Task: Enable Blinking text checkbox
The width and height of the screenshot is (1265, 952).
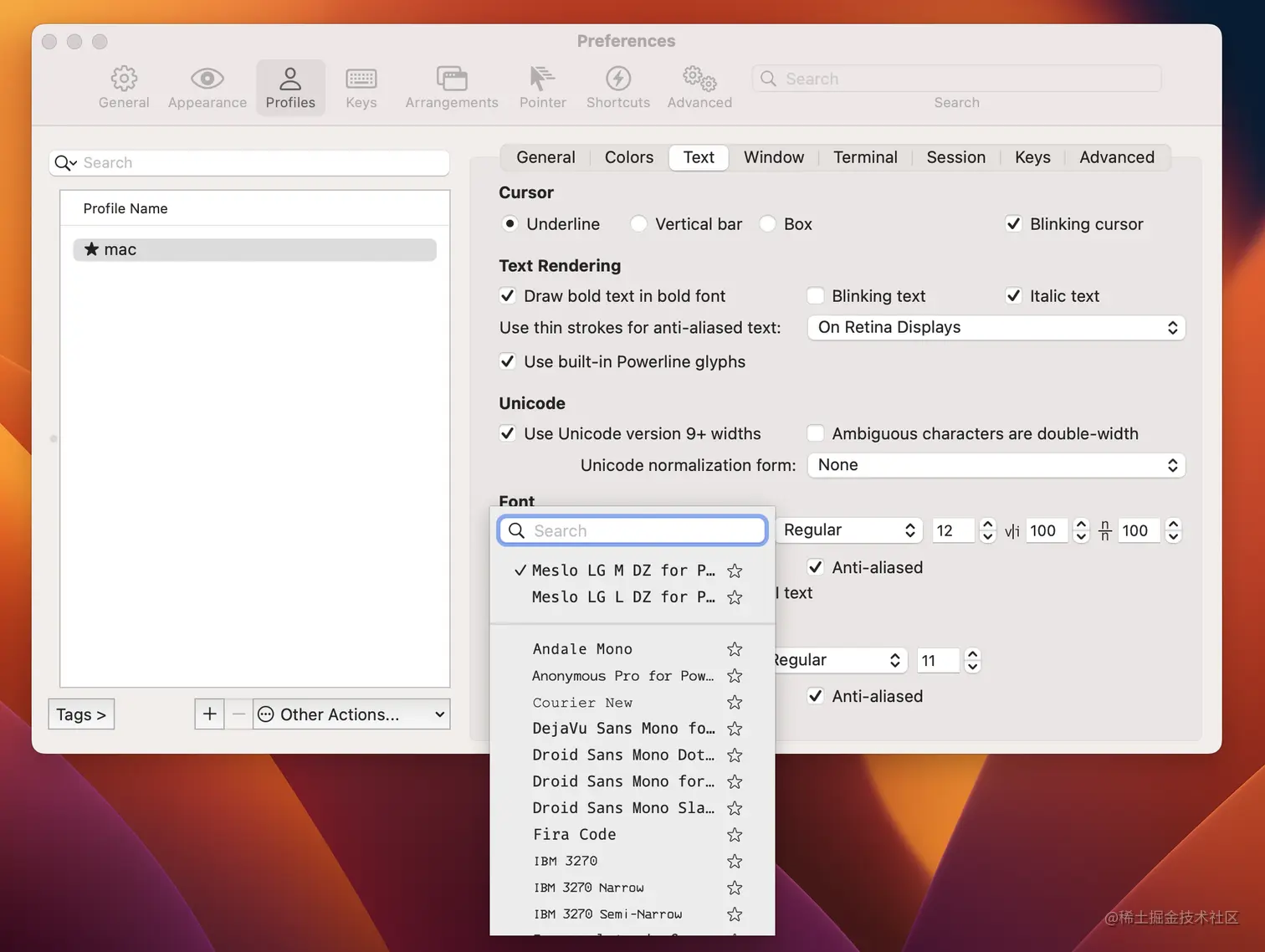Action: [815, 296]
